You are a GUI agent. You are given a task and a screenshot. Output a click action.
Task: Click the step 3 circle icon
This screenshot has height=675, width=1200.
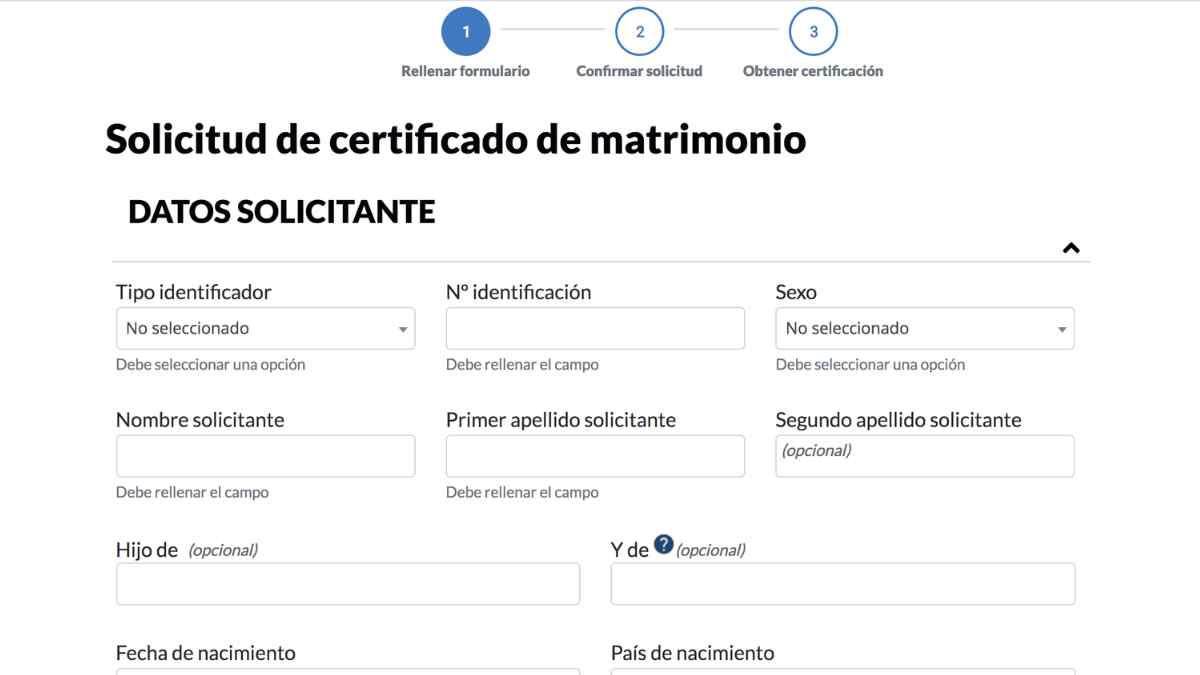(x=813, y=30)
